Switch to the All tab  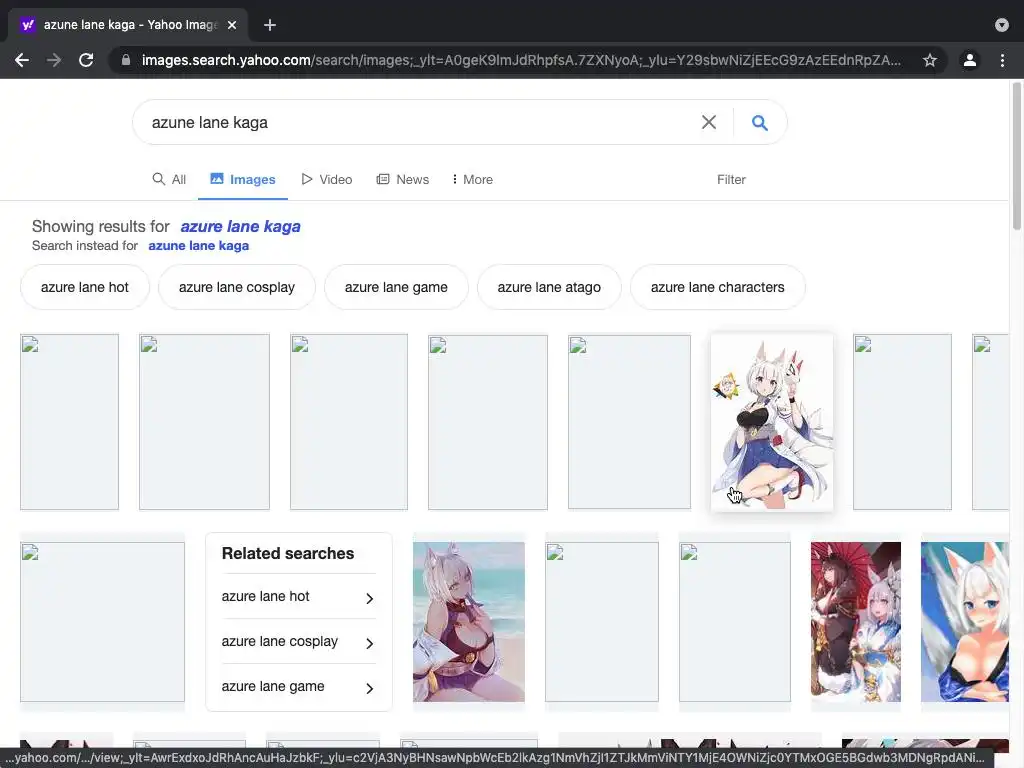169,179
